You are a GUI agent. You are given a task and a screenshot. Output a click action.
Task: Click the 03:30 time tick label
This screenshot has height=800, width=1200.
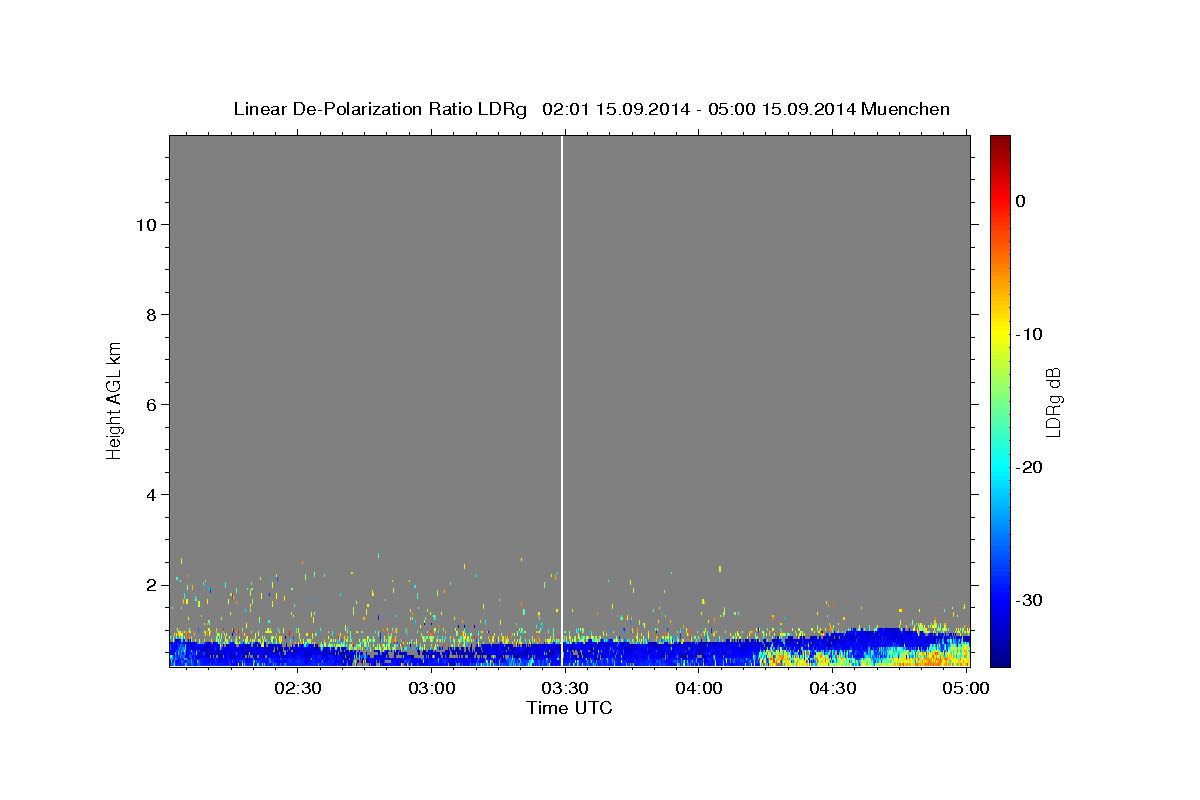[565, 688]
